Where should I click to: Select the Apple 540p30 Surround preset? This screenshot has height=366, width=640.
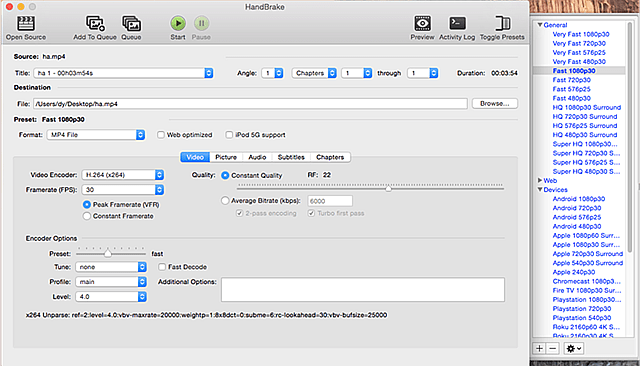coord(587,263)
